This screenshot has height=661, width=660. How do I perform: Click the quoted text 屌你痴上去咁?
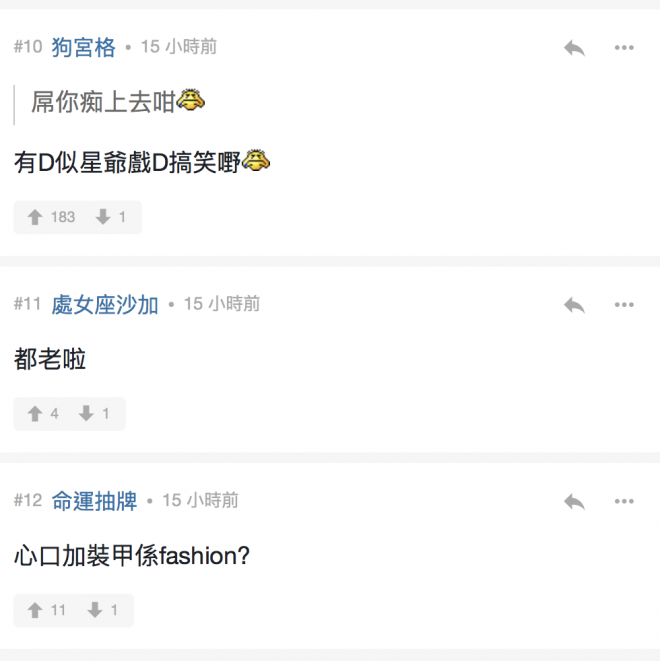(x=103, y=101)
